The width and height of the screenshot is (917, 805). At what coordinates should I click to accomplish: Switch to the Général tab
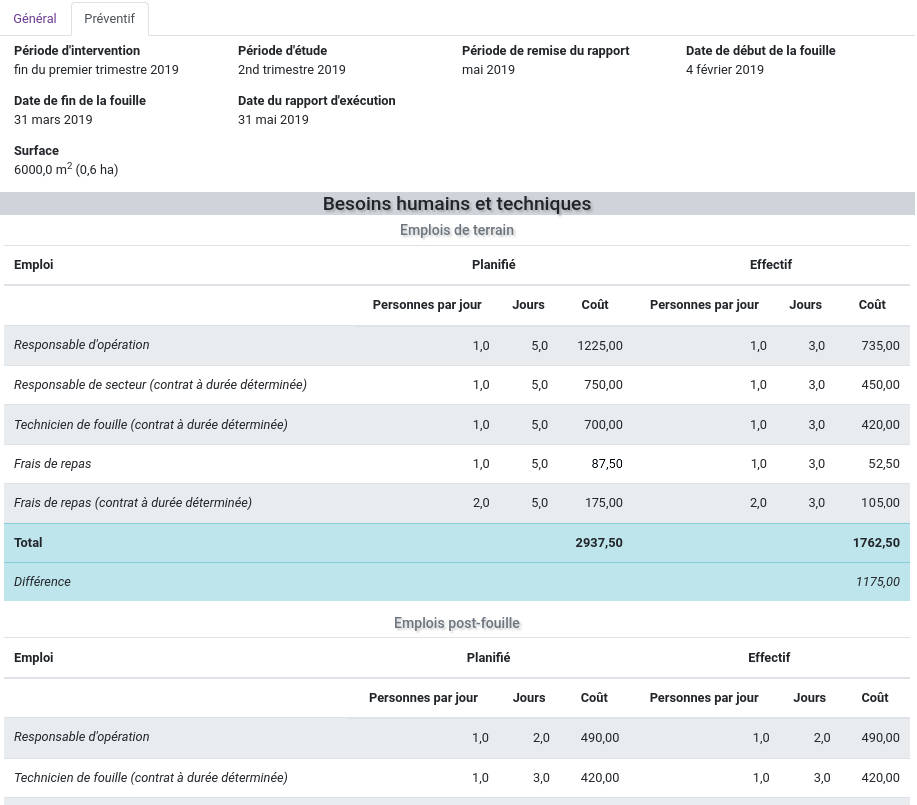pyautogui.click(x=35, y=19)
